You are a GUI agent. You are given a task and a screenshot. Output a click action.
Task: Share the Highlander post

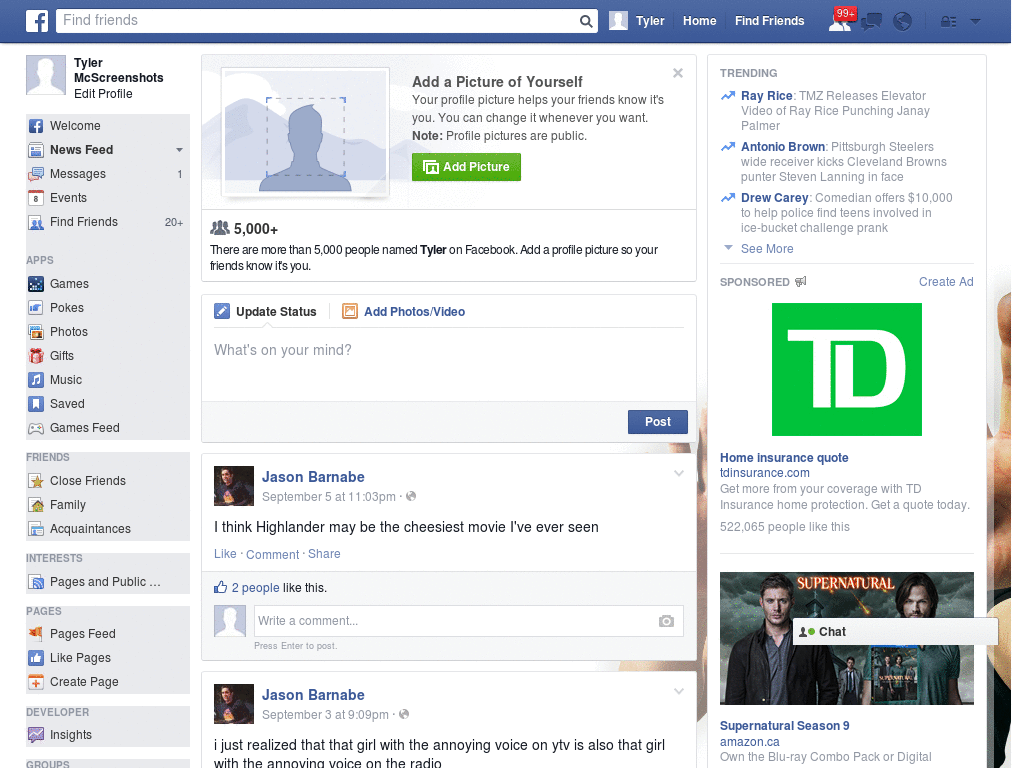tap(324, 554)
